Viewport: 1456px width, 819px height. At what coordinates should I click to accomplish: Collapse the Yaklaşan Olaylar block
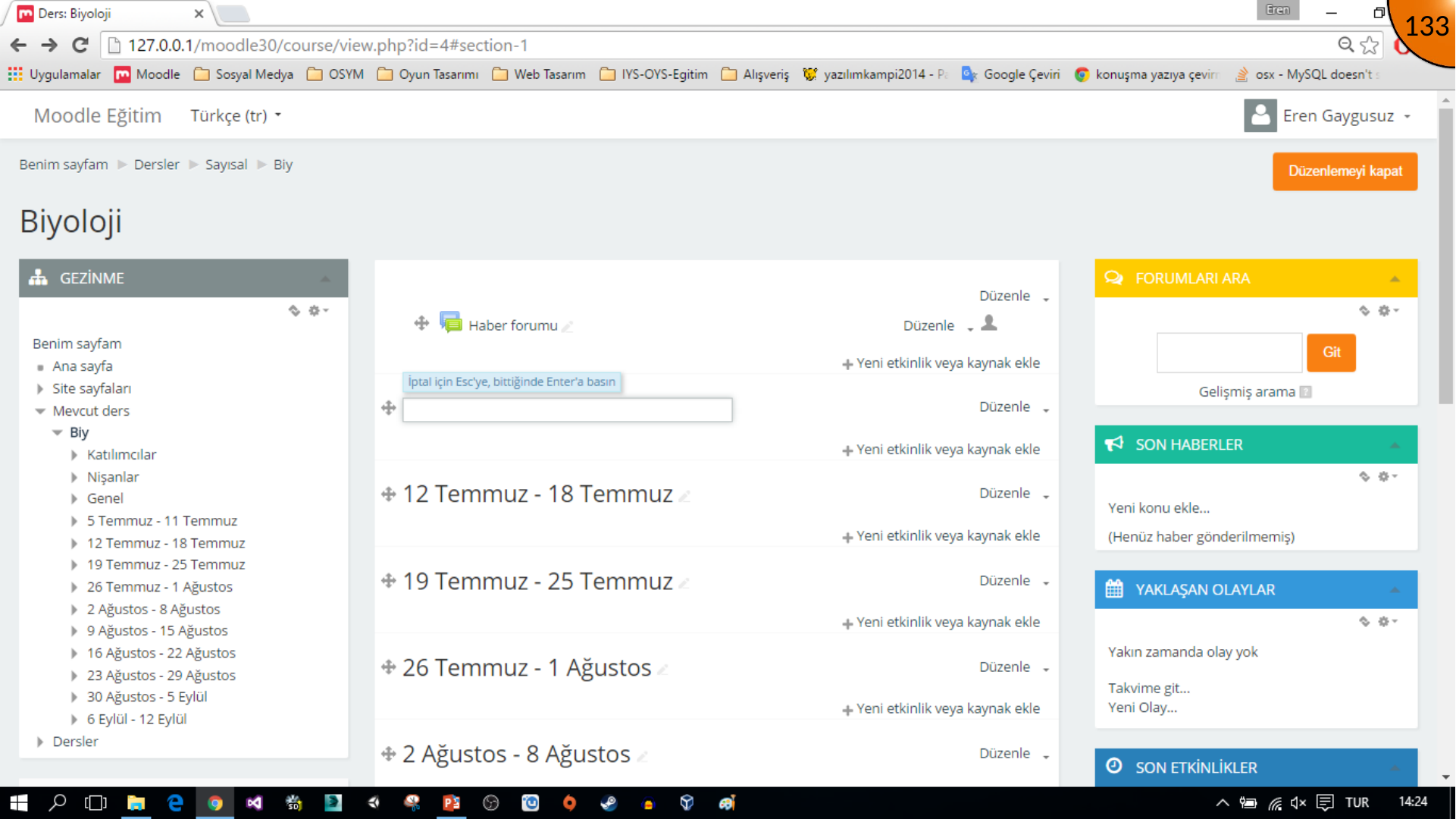pyautogui.click(x=1395, y=589)
